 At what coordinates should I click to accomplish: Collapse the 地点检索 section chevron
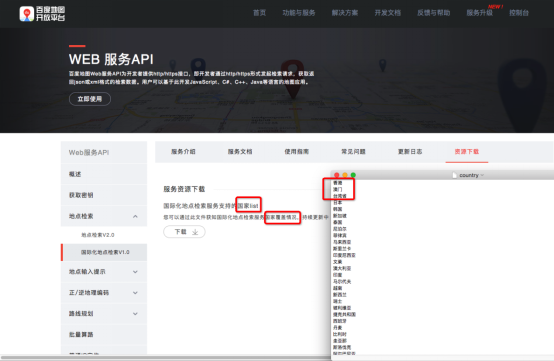pyautogui.click(x=135, y=216)
